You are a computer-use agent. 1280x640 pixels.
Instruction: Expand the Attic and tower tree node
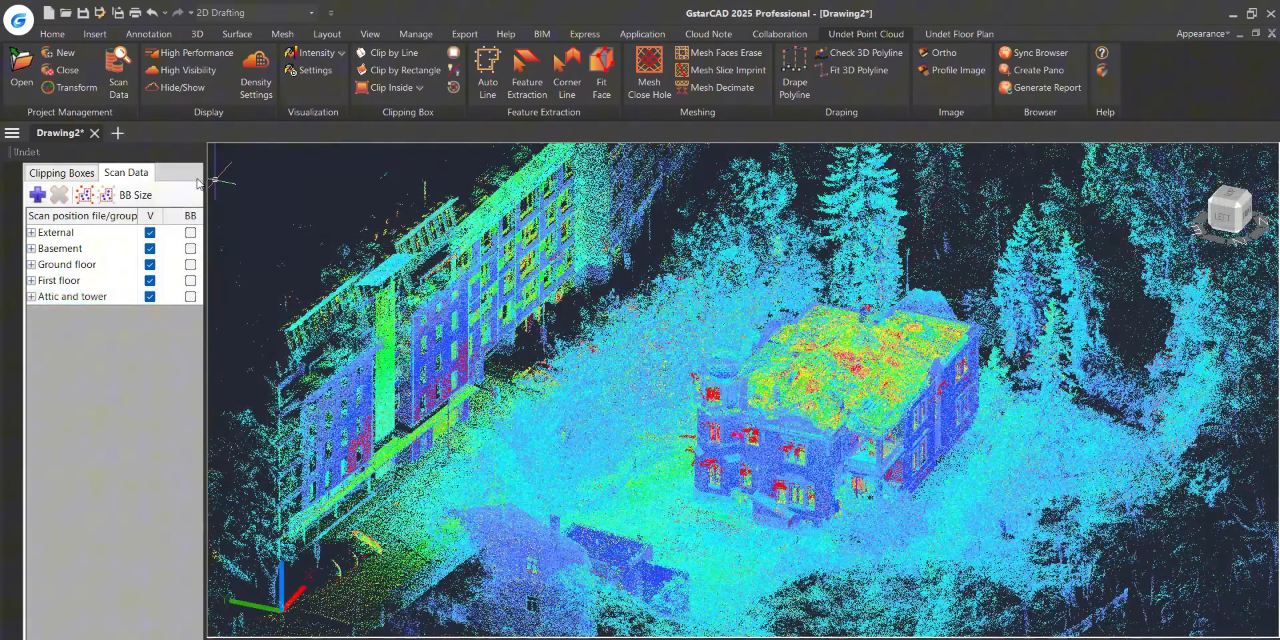pos(31,297)
